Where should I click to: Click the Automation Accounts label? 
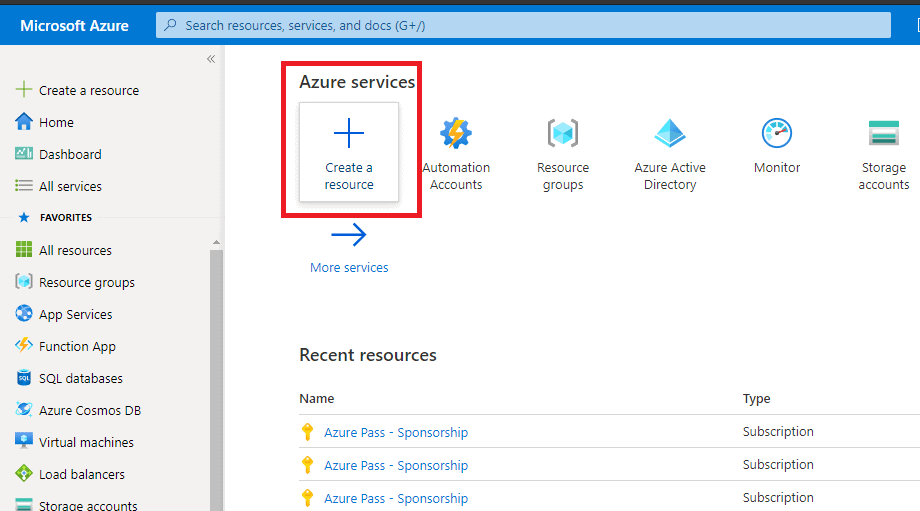[456, 176]
